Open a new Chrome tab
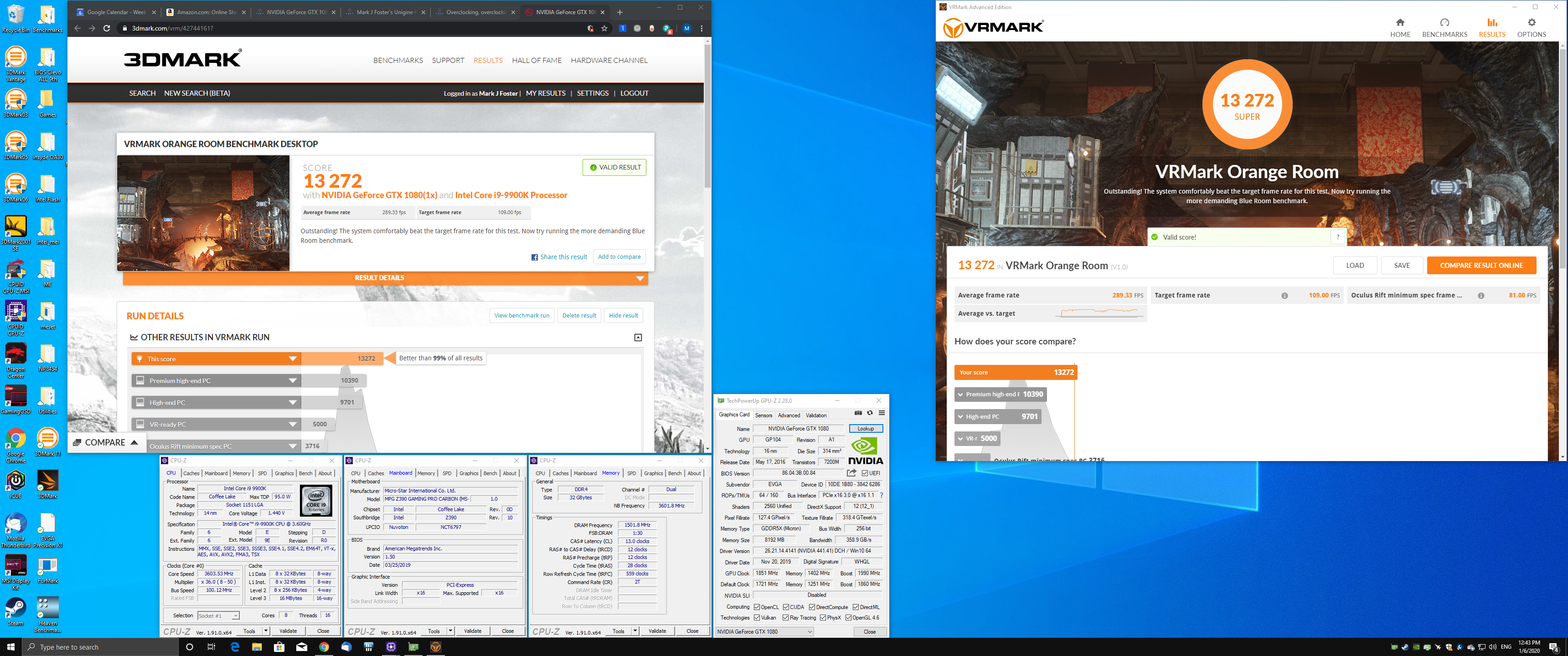This screenshot has height=656, width=1568. point(619,12)
